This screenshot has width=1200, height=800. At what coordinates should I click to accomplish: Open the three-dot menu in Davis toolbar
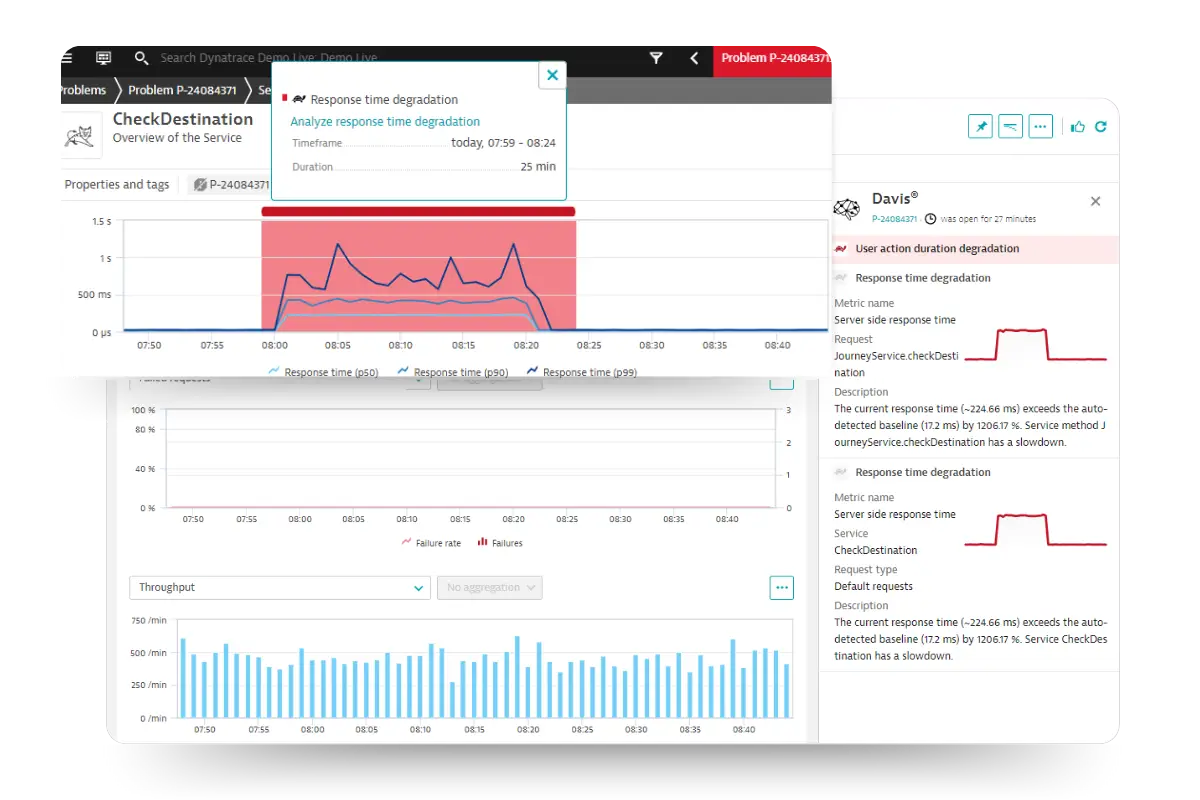[1040, 127]
